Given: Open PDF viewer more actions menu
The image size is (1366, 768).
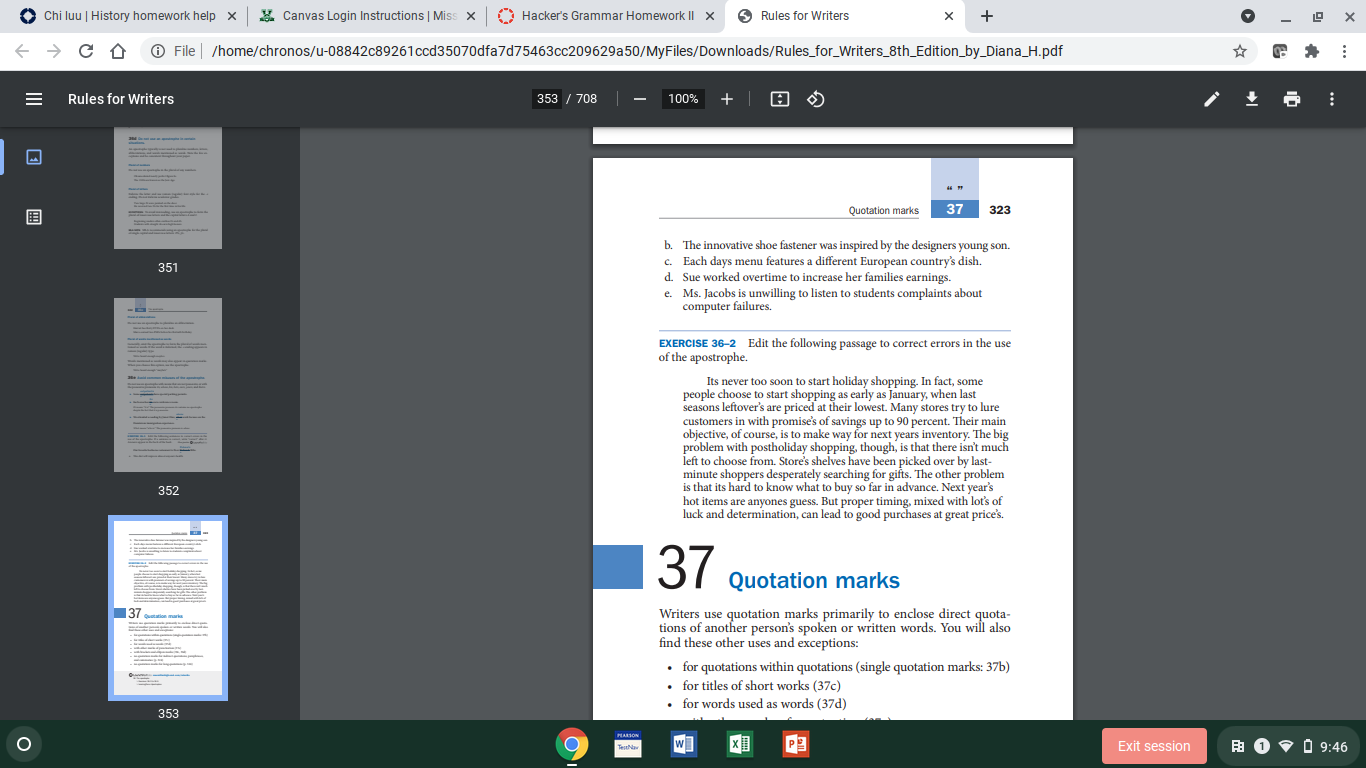Looking at the screenshot, I should point(1332,99).
